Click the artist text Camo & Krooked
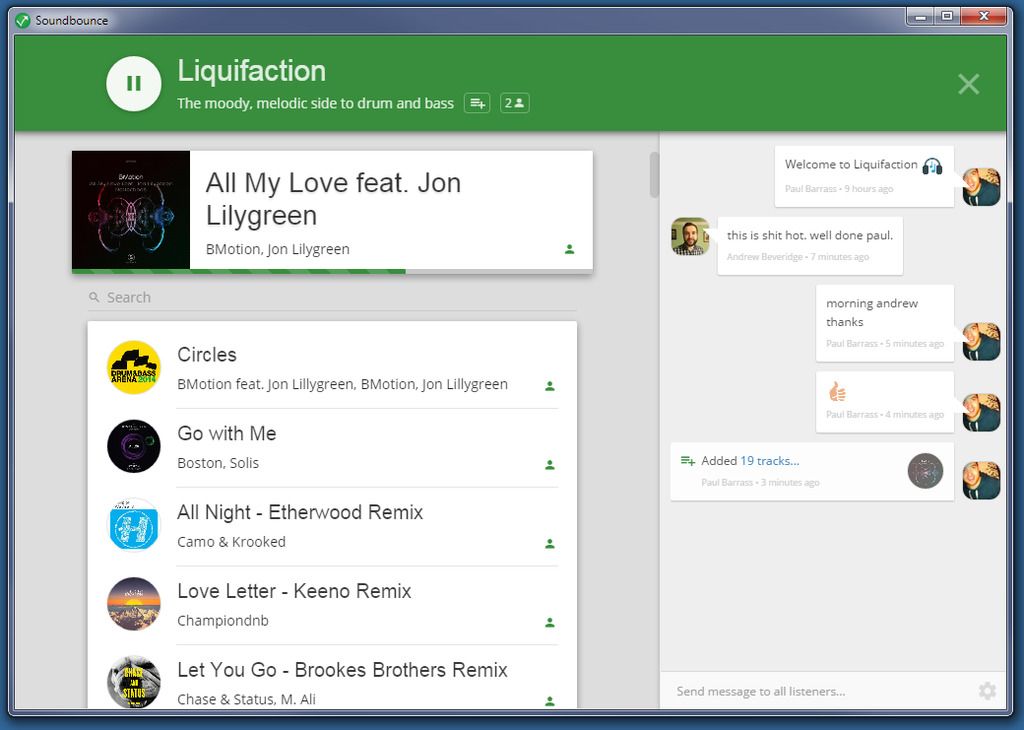1024x730 pixels. 232,542
